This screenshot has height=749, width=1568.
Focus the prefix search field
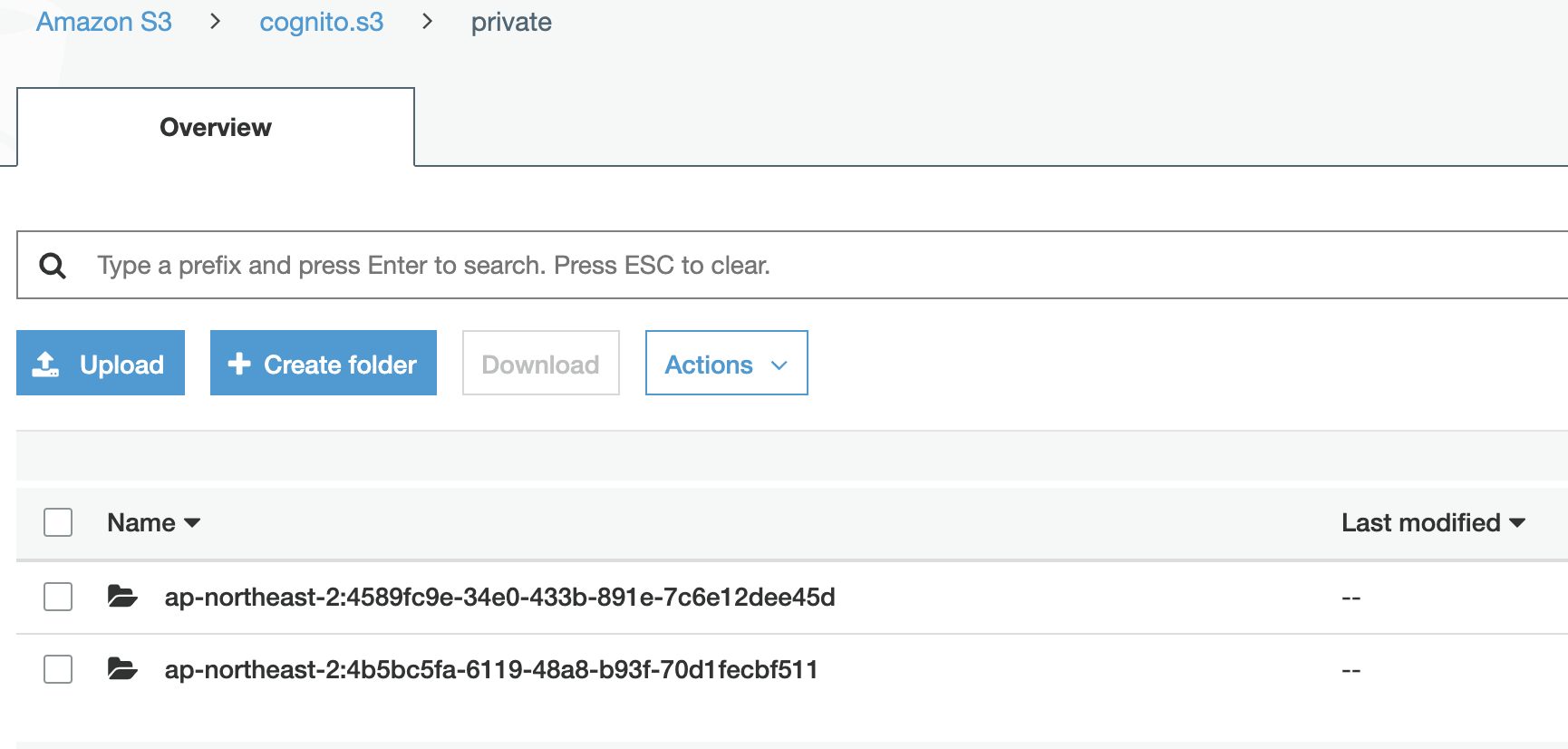(x=792, y=265)
